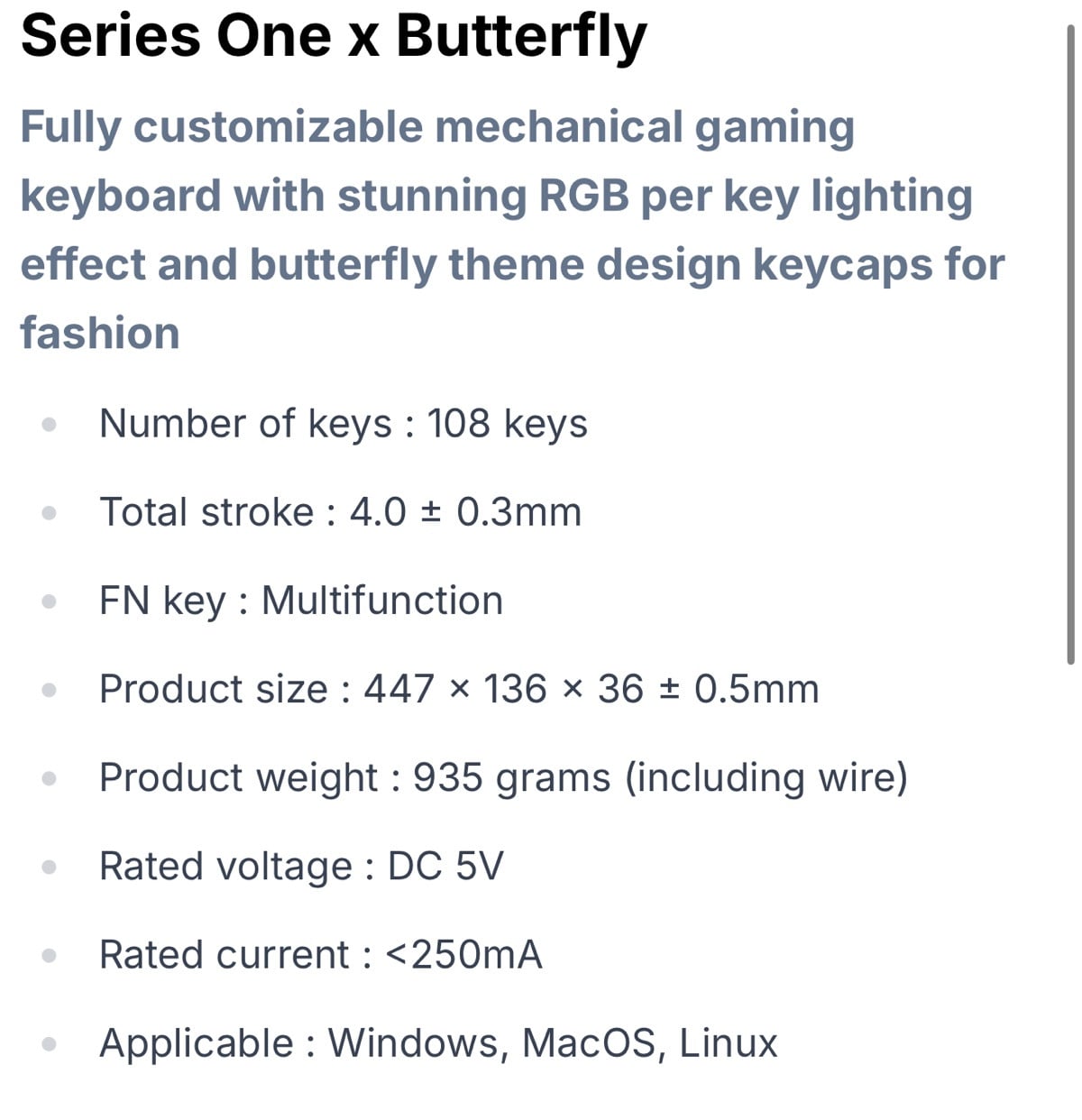Click the Total stroke specification line
The image size is (1082, 1120).
[x=340, y=512]
